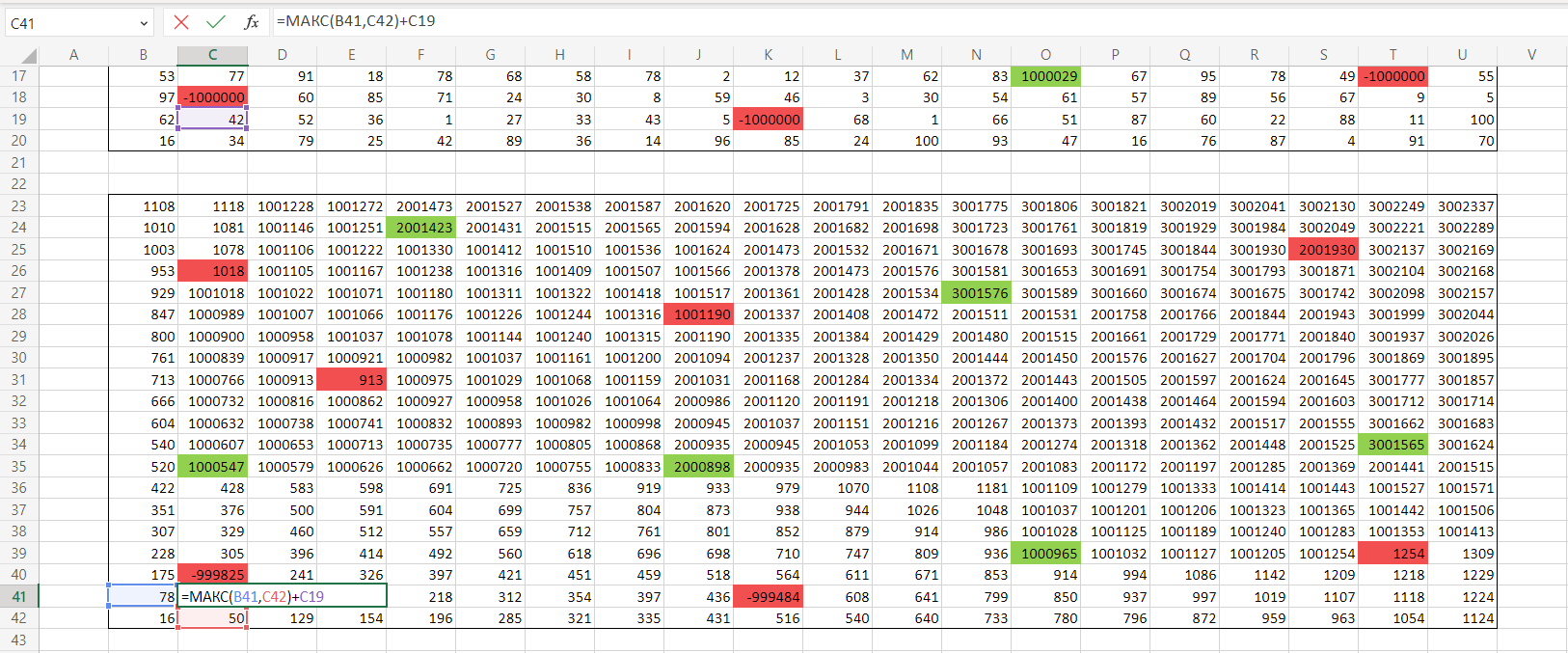This screenshot has width=1568, height=653.
Task: Expand the Name Box dropdown arrow
Action: pos(144,23)
